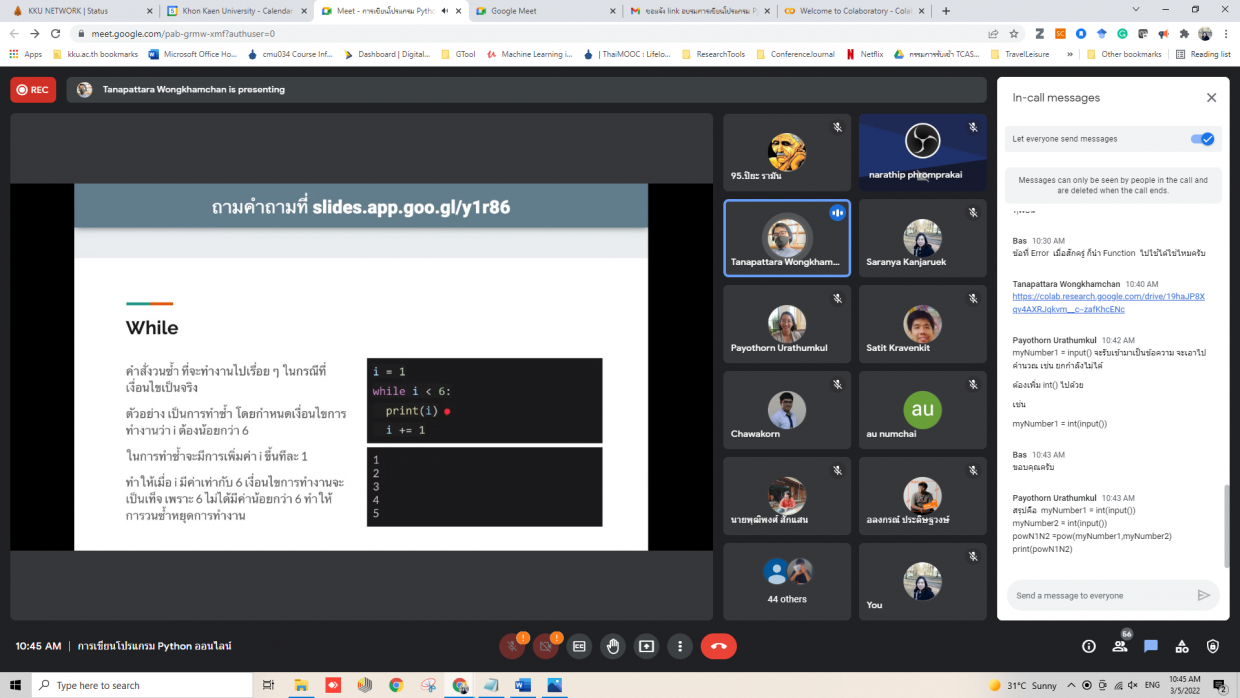Unmute your microphone in the call bar
This screenshot has height=698, width=1240.
[512, 646]
